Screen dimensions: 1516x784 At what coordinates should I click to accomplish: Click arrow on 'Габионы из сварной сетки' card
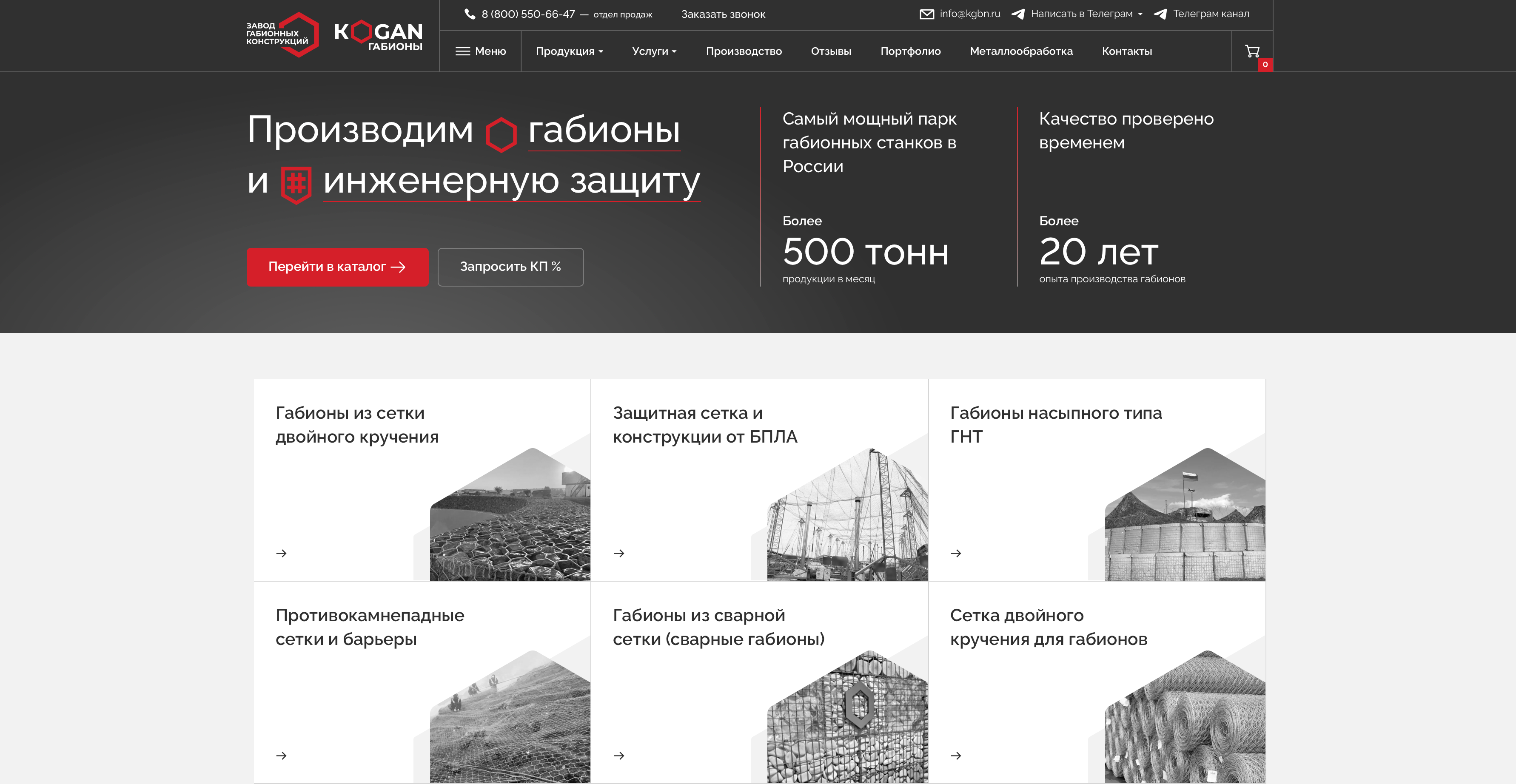pyautogui.click(x=618, y=756)
